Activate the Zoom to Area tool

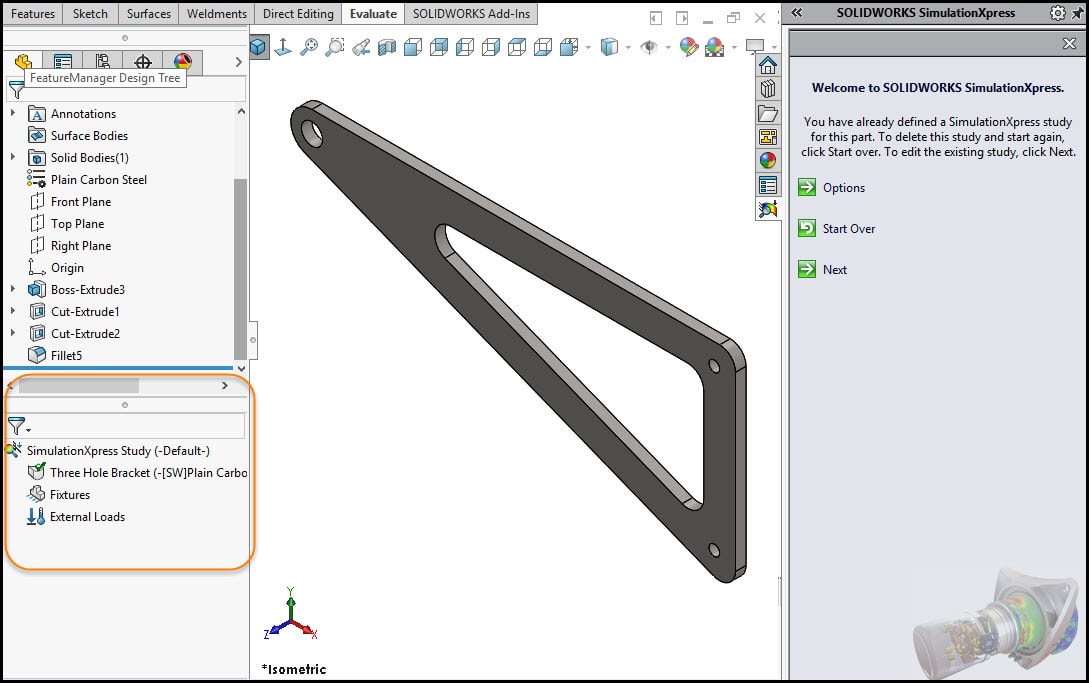point(335,47)
